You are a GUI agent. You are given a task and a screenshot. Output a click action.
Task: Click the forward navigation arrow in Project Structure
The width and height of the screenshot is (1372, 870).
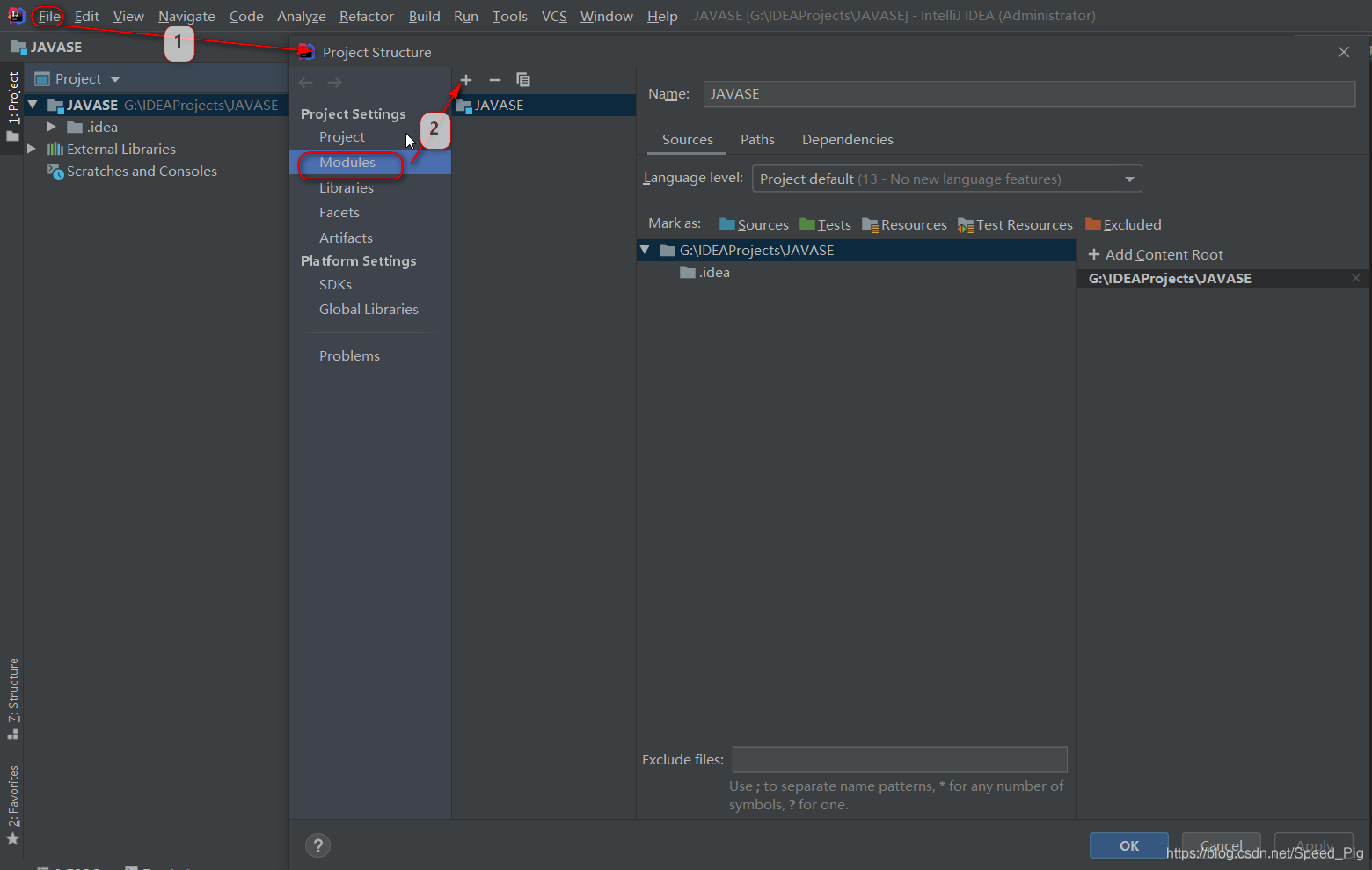click(334, 83)
